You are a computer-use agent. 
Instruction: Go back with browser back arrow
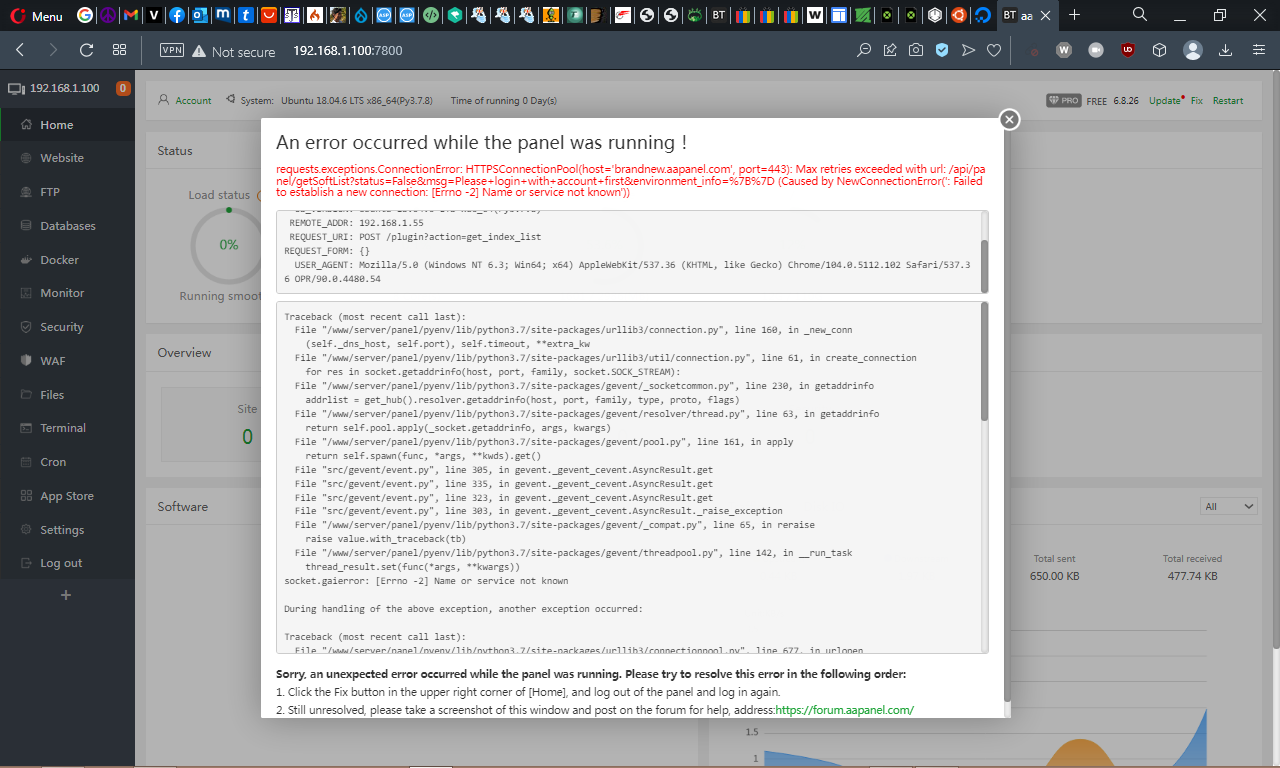click(x=20, y=50)
